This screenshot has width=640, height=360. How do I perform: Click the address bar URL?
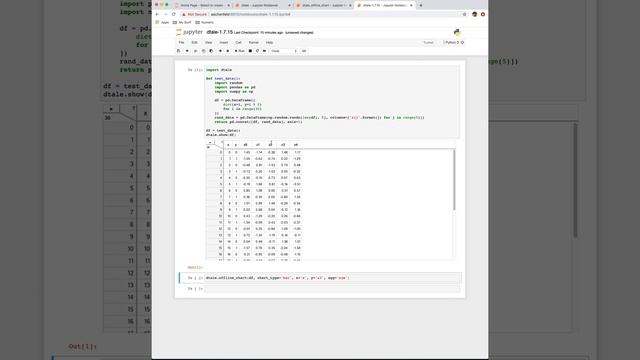[250, 14]
